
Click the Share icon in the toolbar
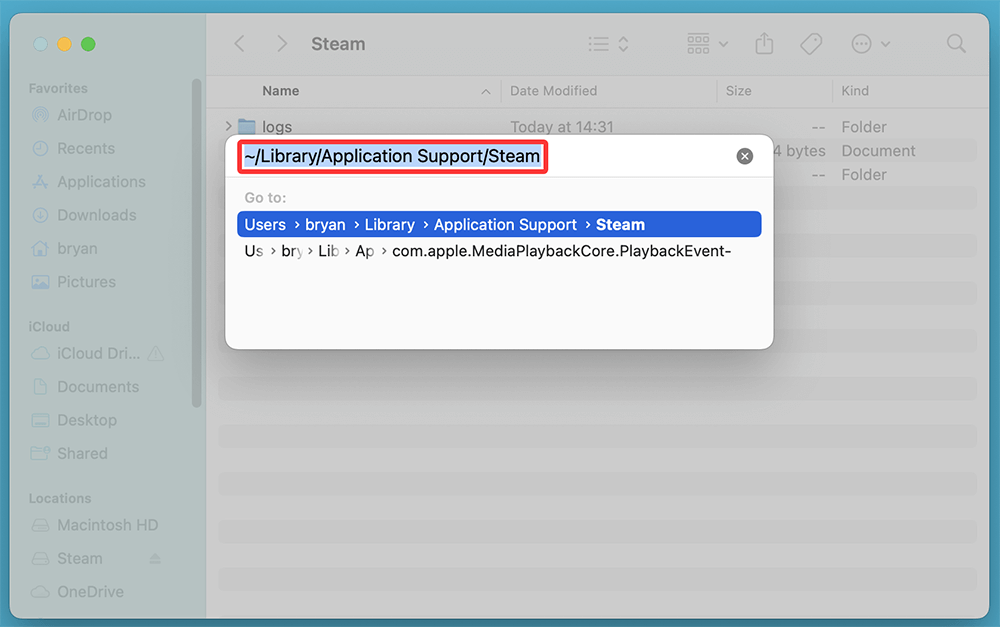tap(763, 43)
